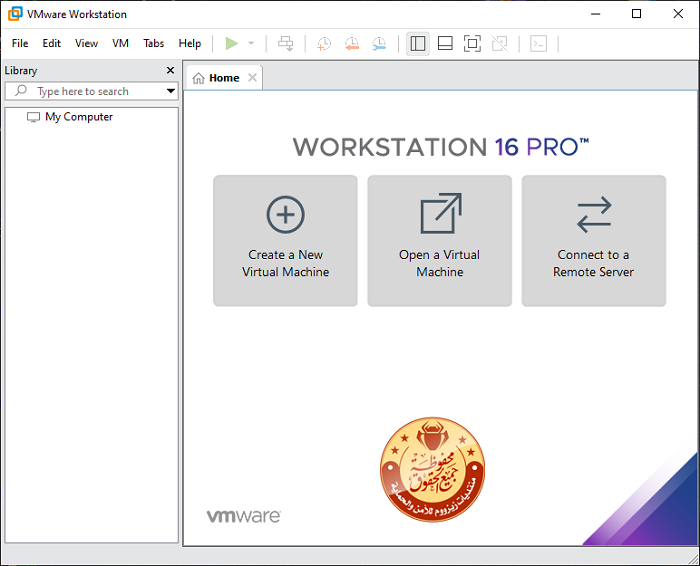Viewport: 700px width, 566px height.
Task: Open the console view toolbar icon
Action: 538,43
